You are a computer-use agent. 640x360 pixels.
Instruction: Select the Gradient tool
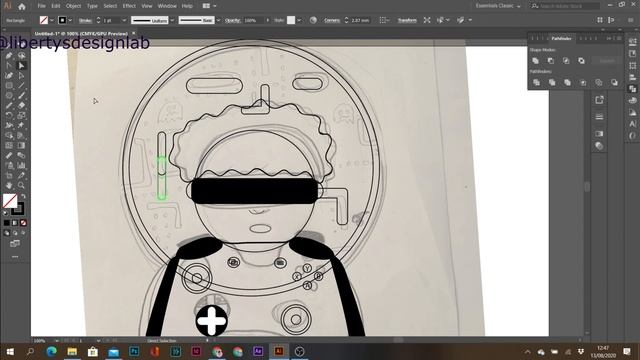point(21,145)
